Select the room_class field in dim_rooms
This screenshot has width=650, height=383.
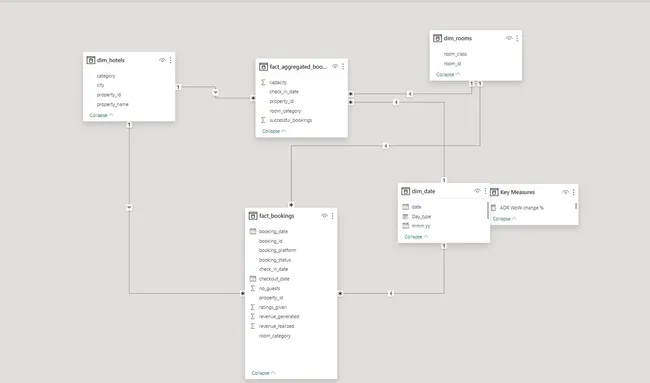pyautogui.click(x=455, y=54)
